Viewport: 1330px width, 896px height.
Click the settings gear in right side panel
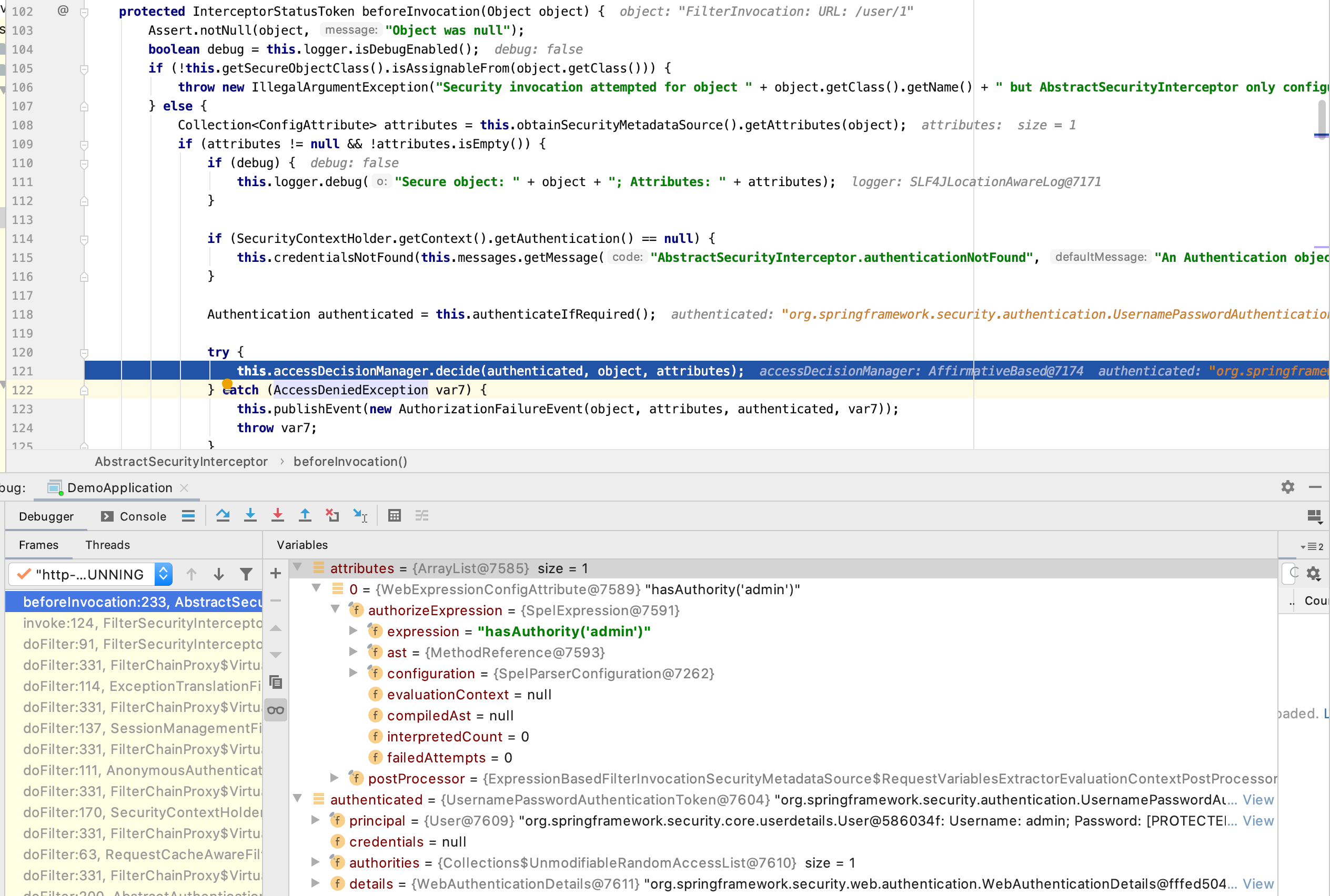point(1313,573)
